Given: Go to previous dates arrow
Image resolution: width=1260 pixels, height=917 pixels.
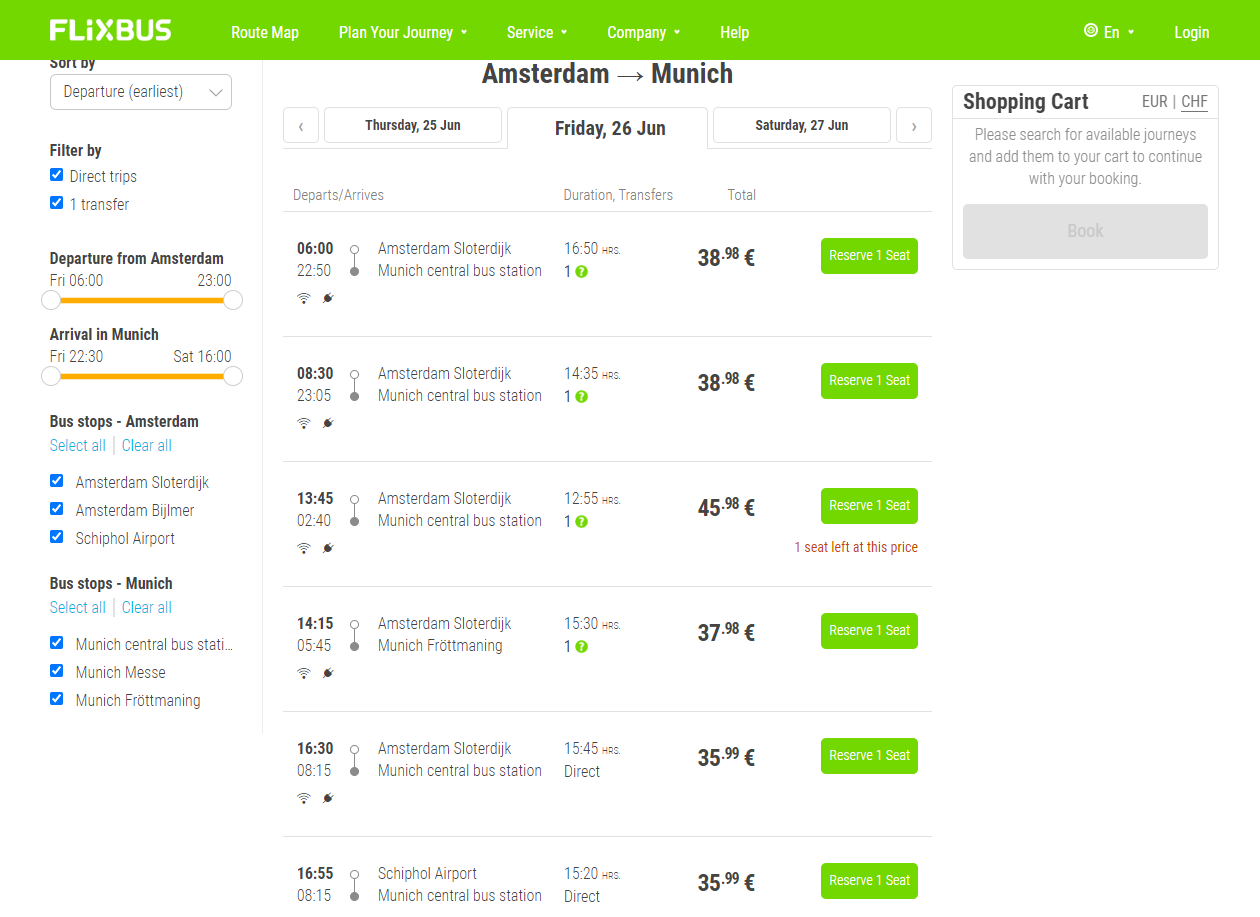Looking at the screenshot, I should (301, 126).
